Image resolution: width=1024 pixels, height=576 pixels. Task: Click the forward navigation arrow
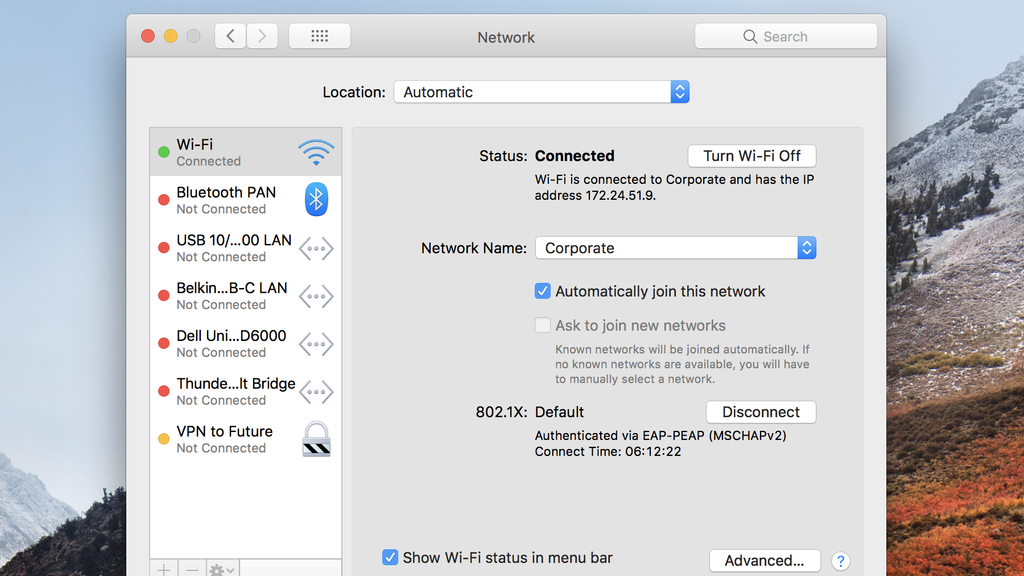coord(261,35)
